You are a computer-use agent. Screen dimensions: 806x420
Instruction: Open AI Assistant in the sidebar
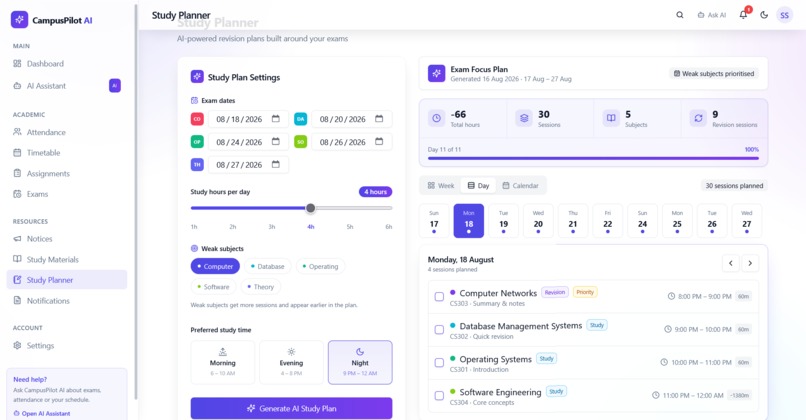(x=67, y=86)
